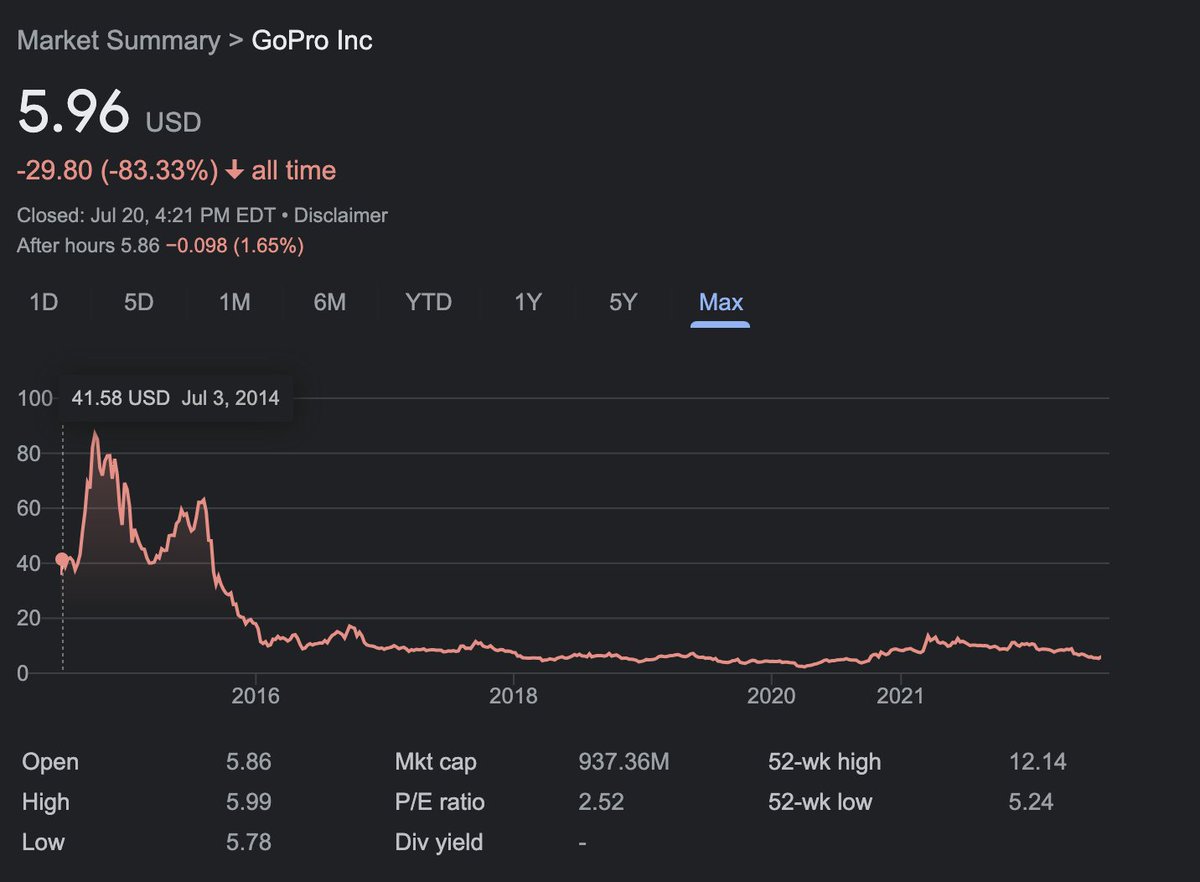Click the Closed: Jul 20 timestamp text
This screenshot has height=882, width=1200.
click(x=148, y=215)
